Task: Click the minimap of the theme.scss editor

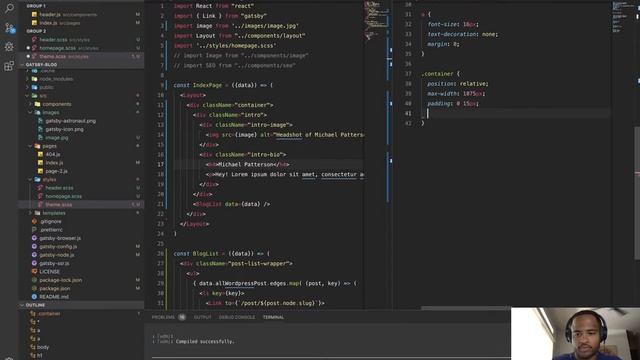Action: (x=623, y=18)
